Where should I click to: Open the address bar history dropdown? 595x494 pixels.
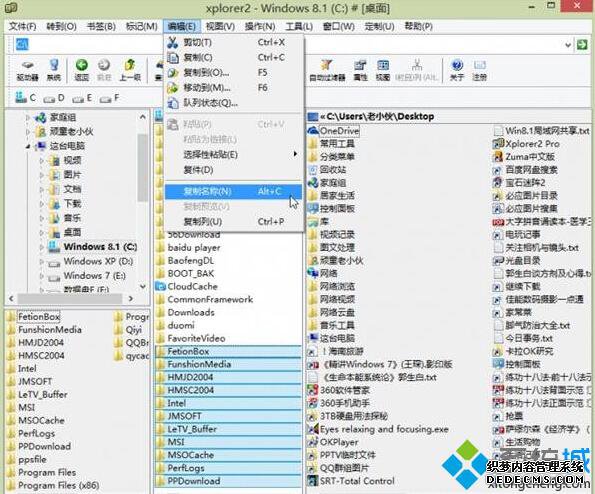[x=568, y=45]
